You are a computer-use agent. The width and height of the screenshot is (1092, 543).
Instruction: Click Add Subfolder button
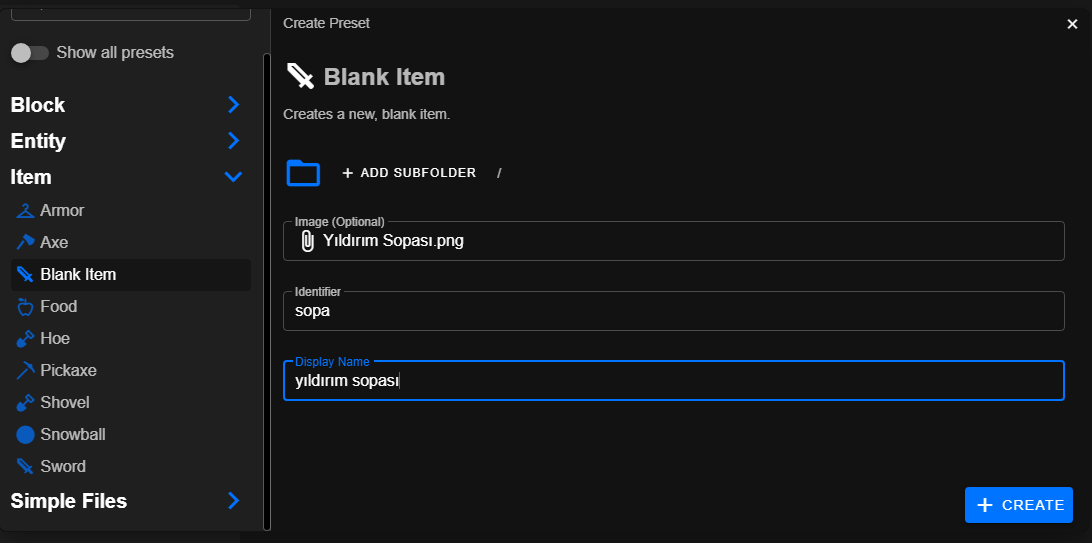[x=409, y=173]
